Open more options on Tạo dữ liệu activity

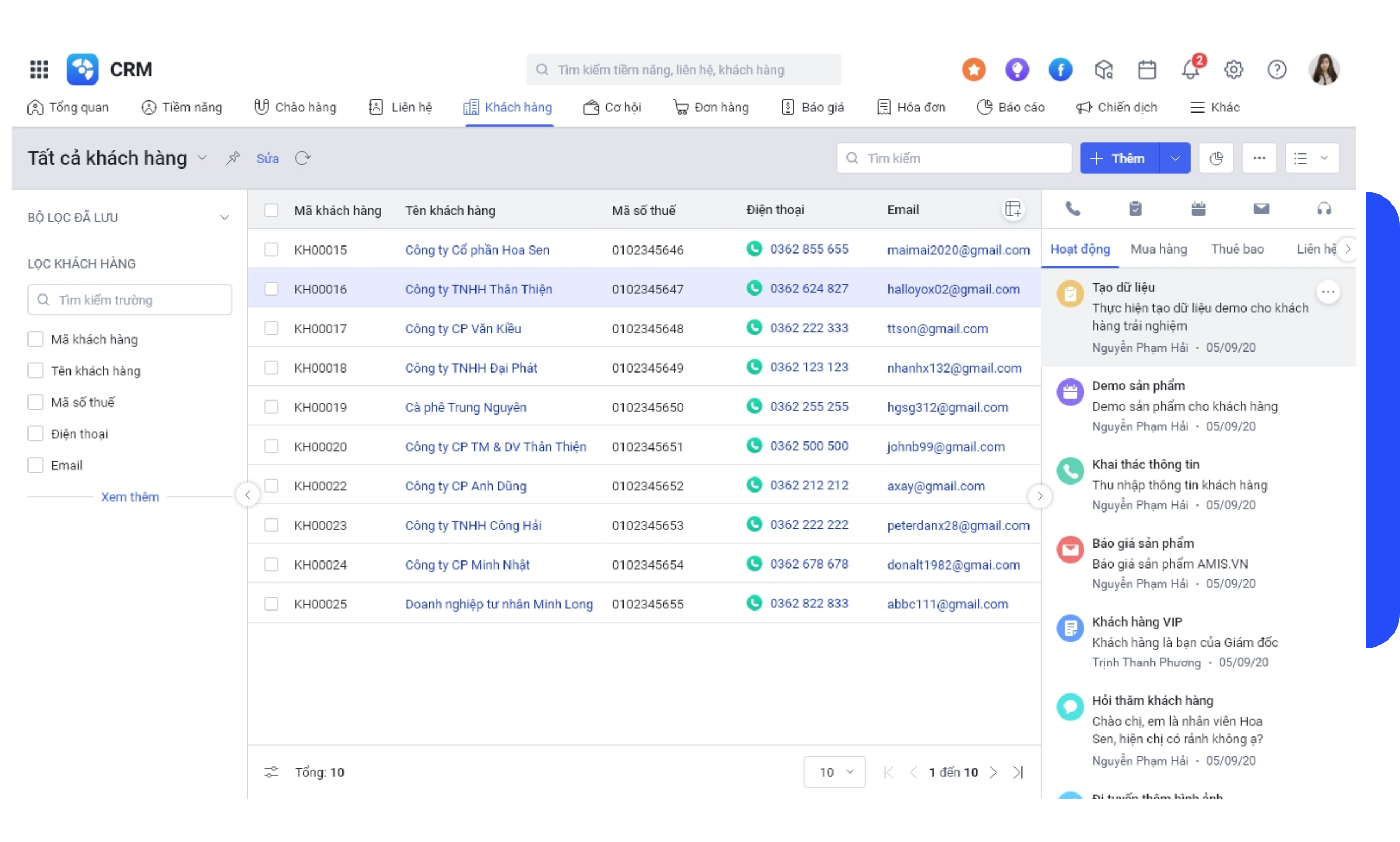1328,292
